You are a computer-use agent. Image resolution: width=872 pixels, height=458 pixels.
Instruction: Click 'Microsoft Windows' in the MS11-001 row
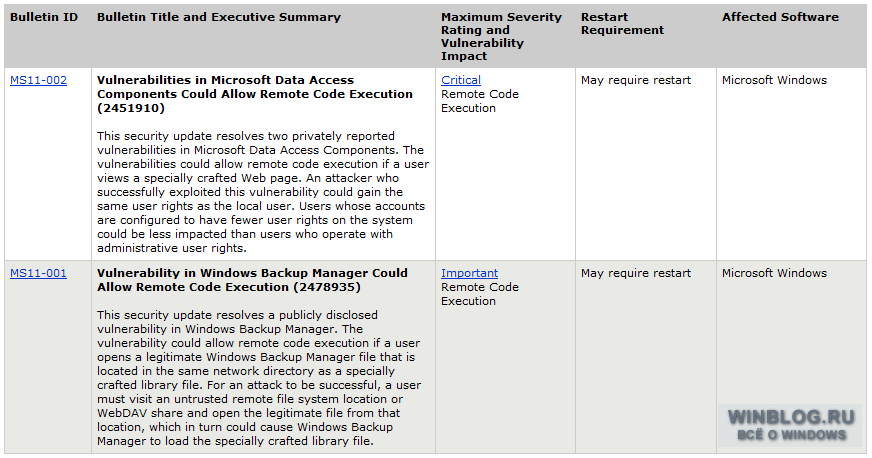[774, 273]
